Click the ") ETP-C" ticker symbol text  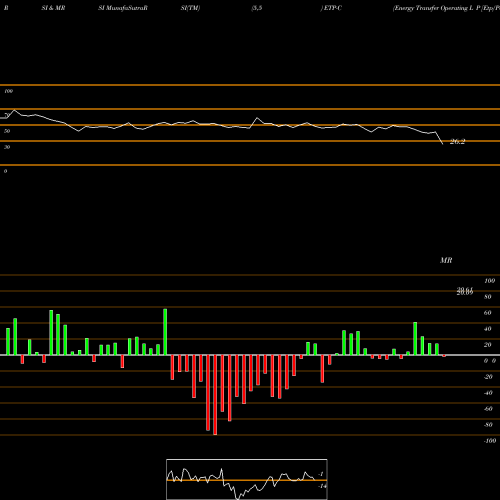(x=331, y=8)
